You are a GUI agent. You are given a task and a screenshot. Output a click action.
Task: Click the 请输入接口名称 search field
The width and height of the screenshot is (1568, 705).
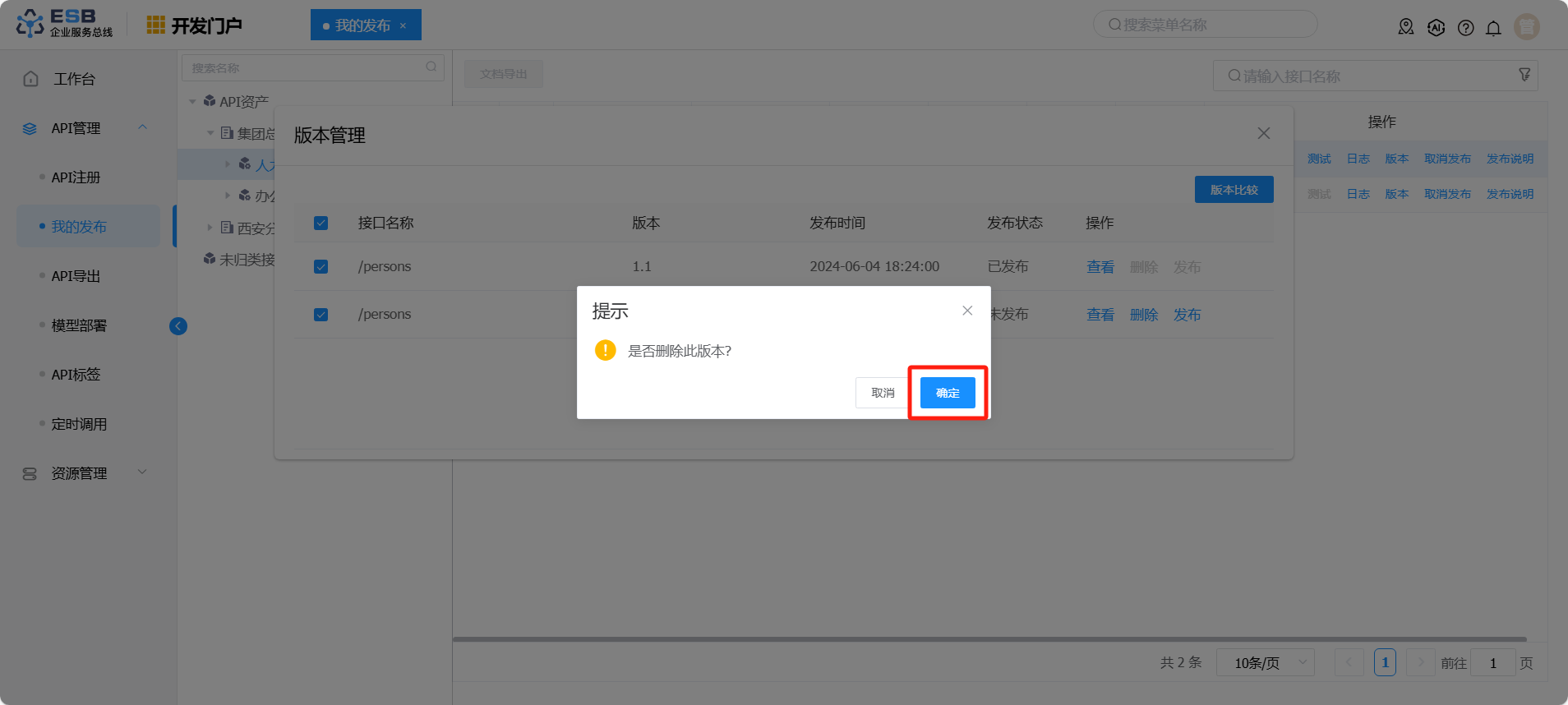(1376, 76)
